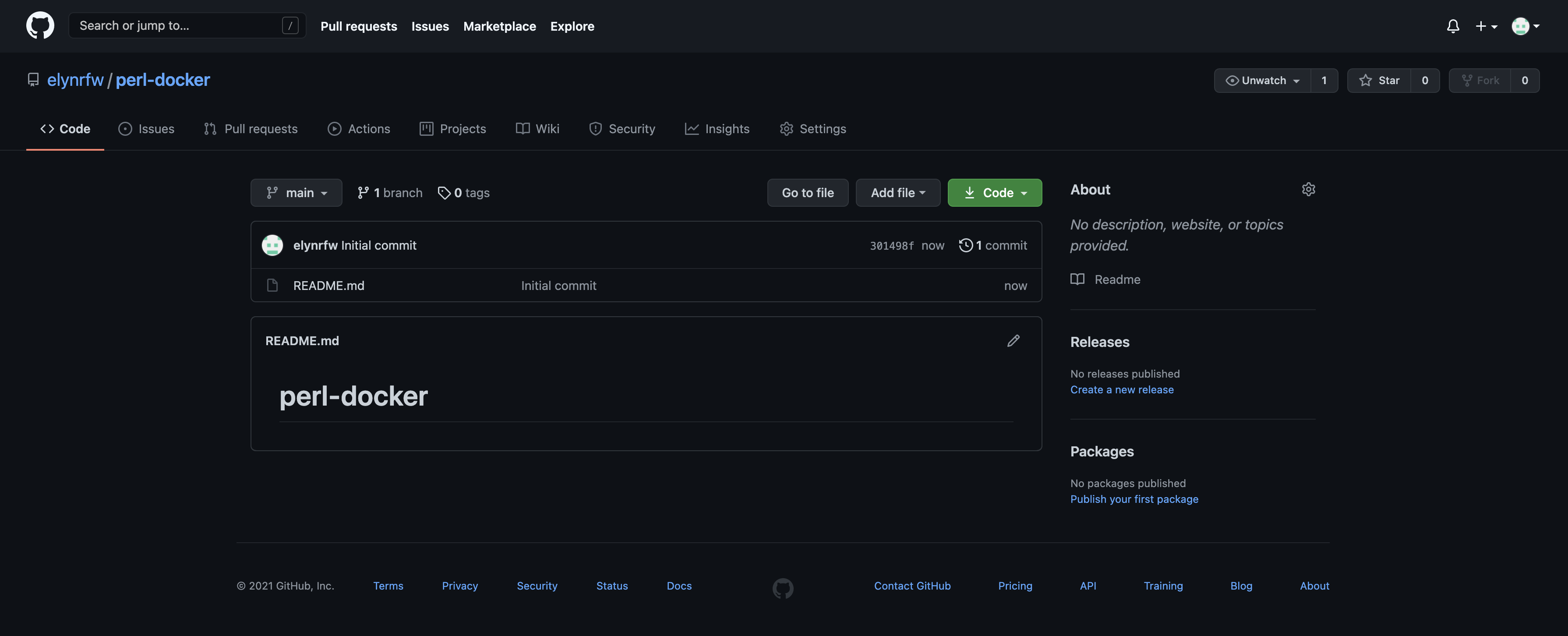Open the Projects tab

point(452,128)
